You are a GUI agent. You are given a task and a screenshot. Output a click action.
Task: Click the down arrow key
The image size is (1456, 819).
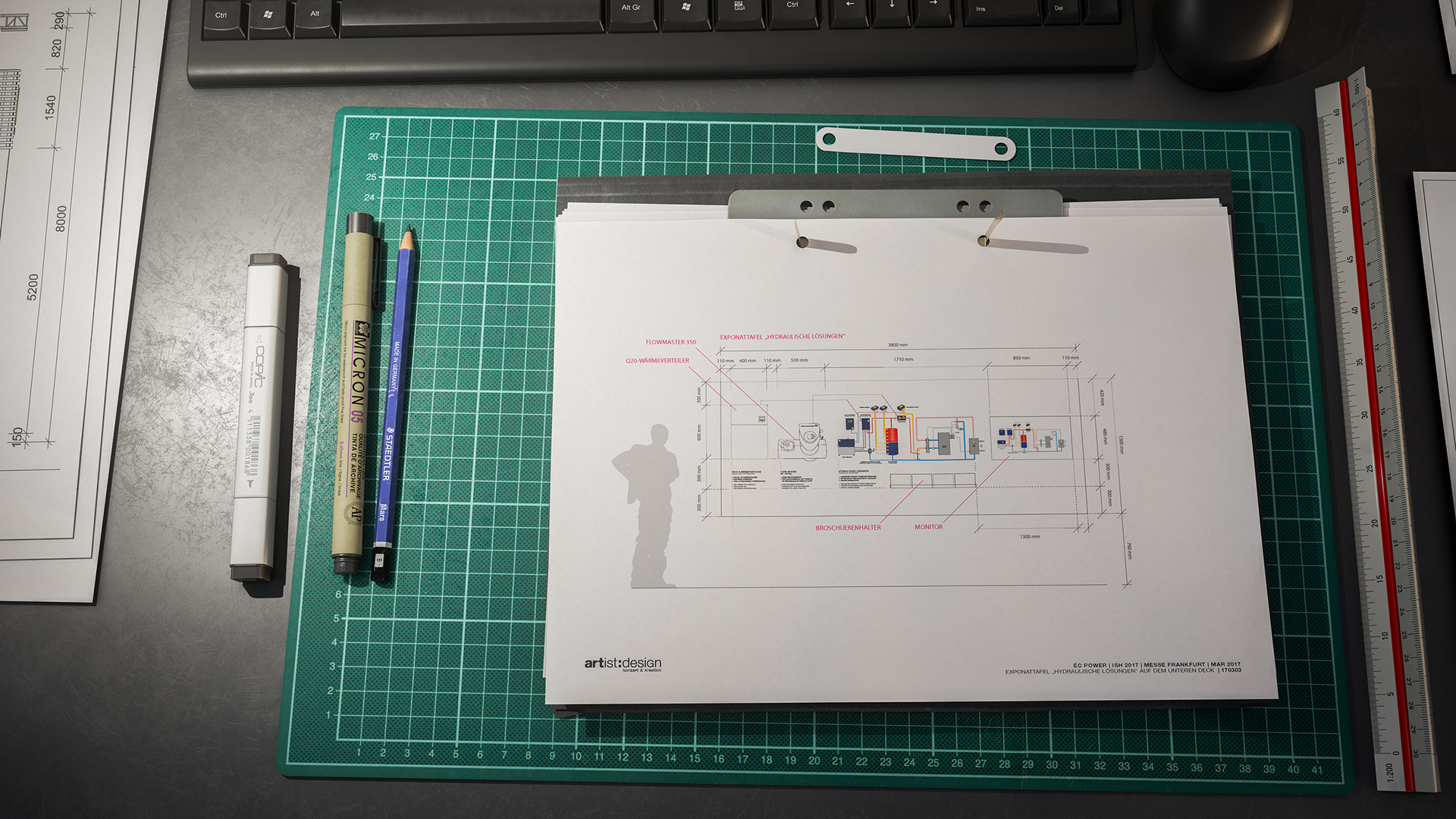tap(891, 6)
